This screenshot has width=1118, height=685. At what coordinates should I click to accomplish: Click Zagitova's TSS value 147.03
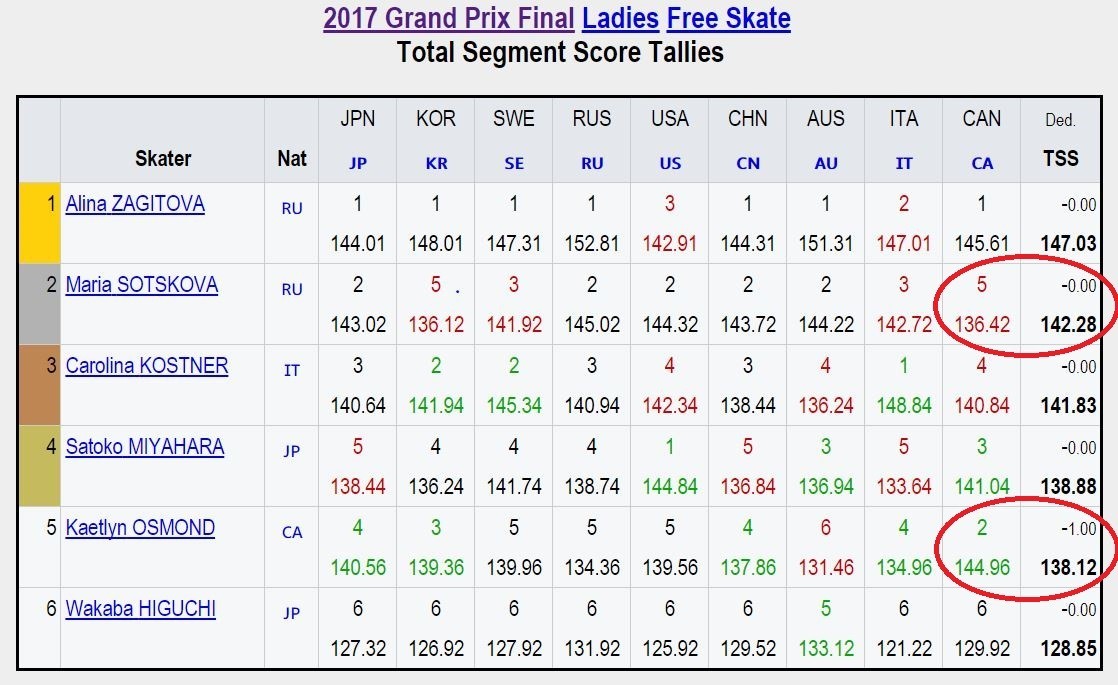pyautogui.click(x=1067, y=244)
